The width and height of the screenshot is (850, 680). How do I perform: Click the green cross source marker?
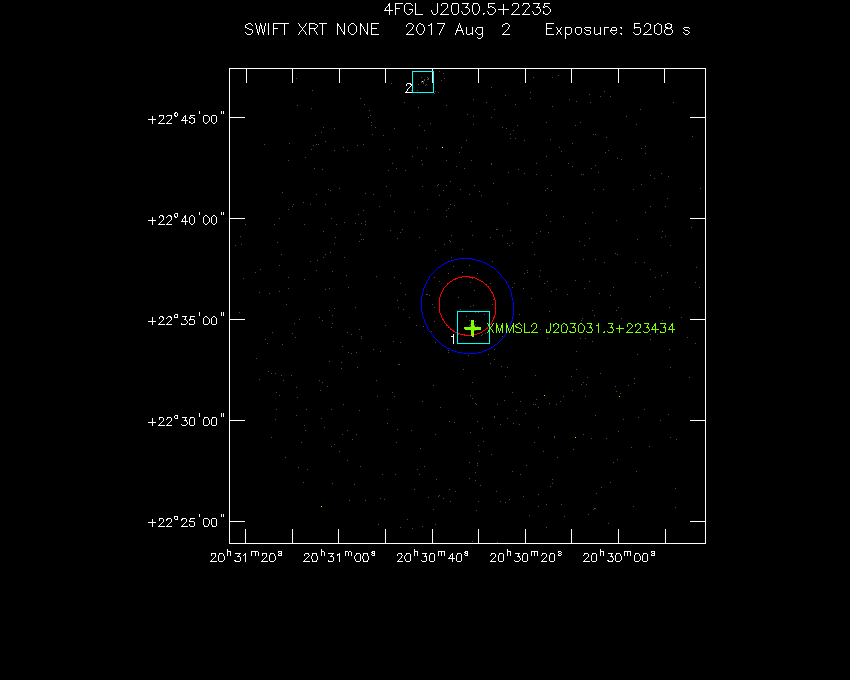click(x=473, y=328)
